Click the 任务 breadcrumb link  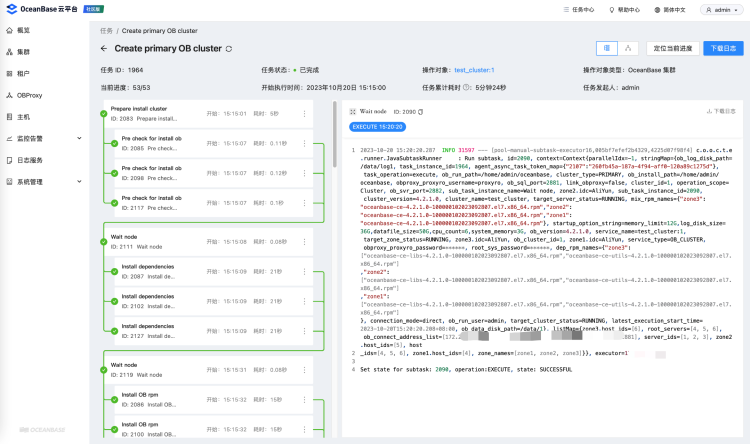[x=106, y=31]
